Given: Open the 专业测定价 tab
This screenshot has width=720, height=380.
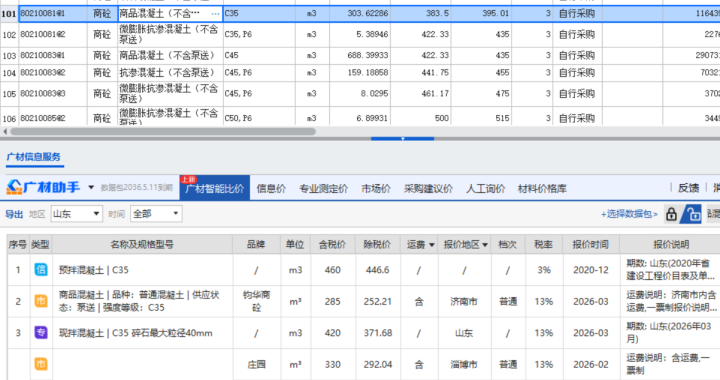Looking at the screenshot, I should point(323,189).
